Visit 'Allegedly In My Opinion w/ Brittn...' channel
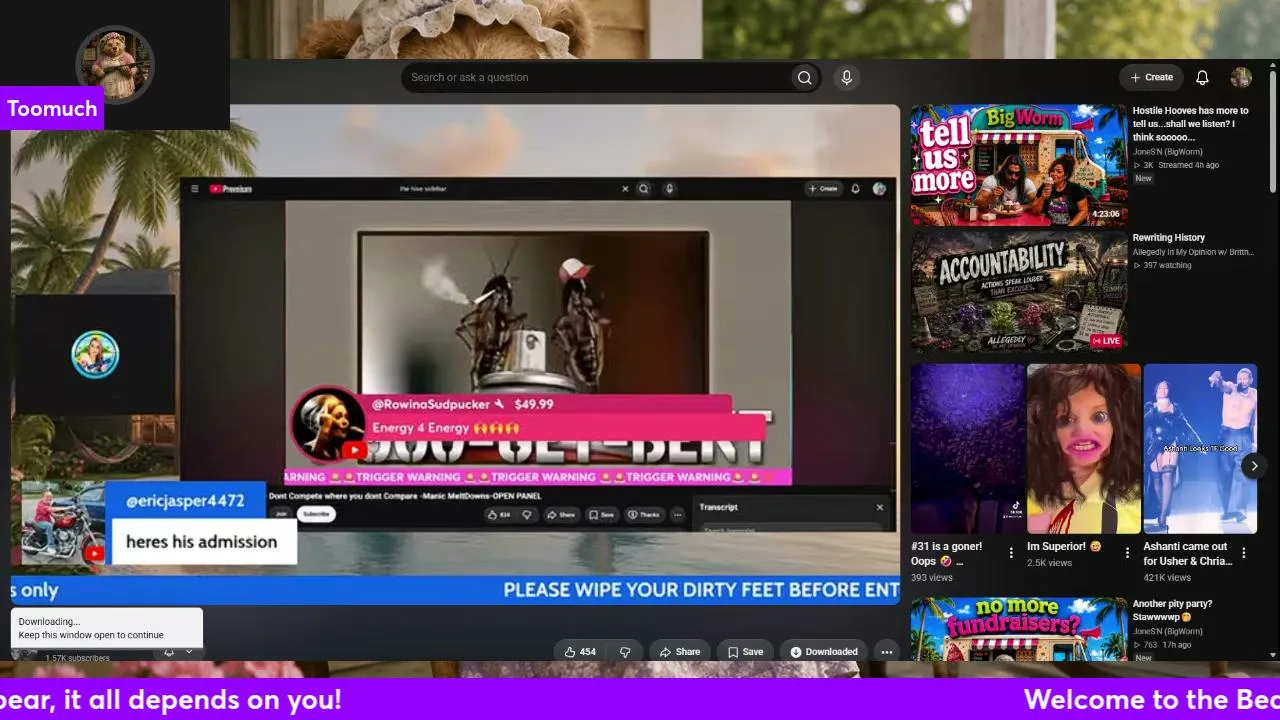The image size is (1280, 720). (x=1193, y=252)
